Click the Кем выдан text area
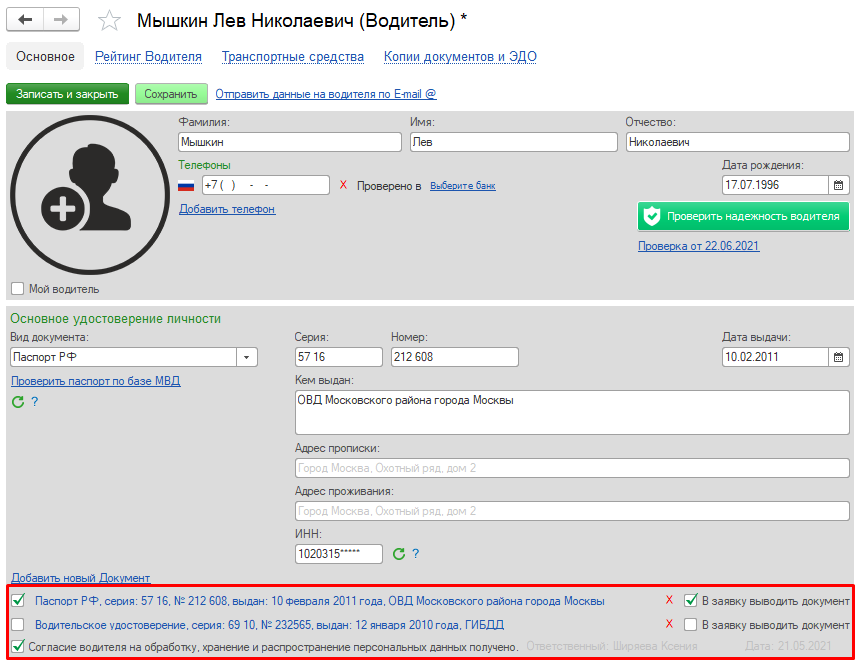This screenshot has width=861, height=664. (x=572, y=412)
